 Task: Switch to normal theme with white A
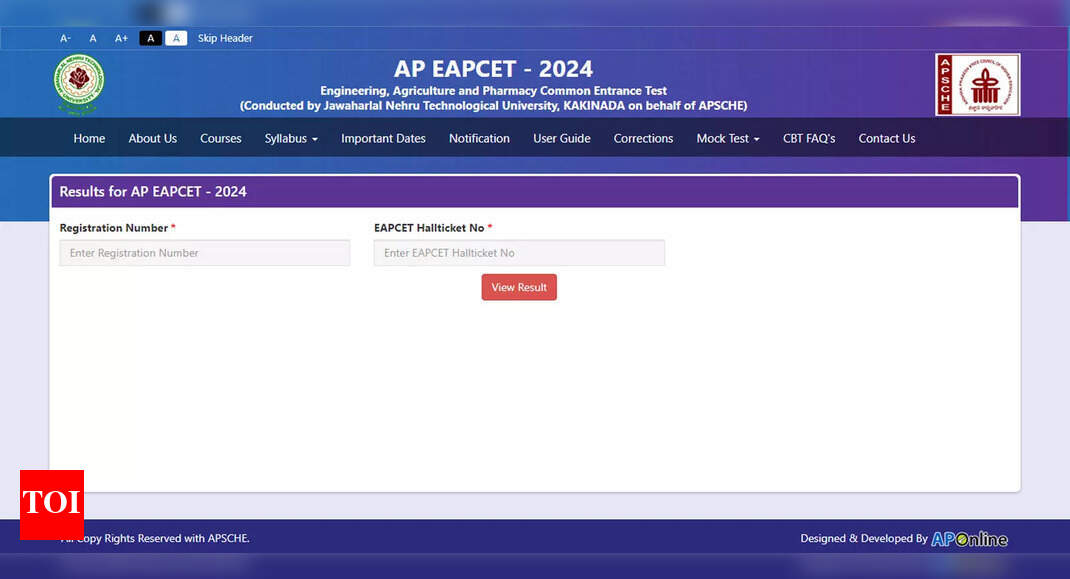[x=176, y=38]
